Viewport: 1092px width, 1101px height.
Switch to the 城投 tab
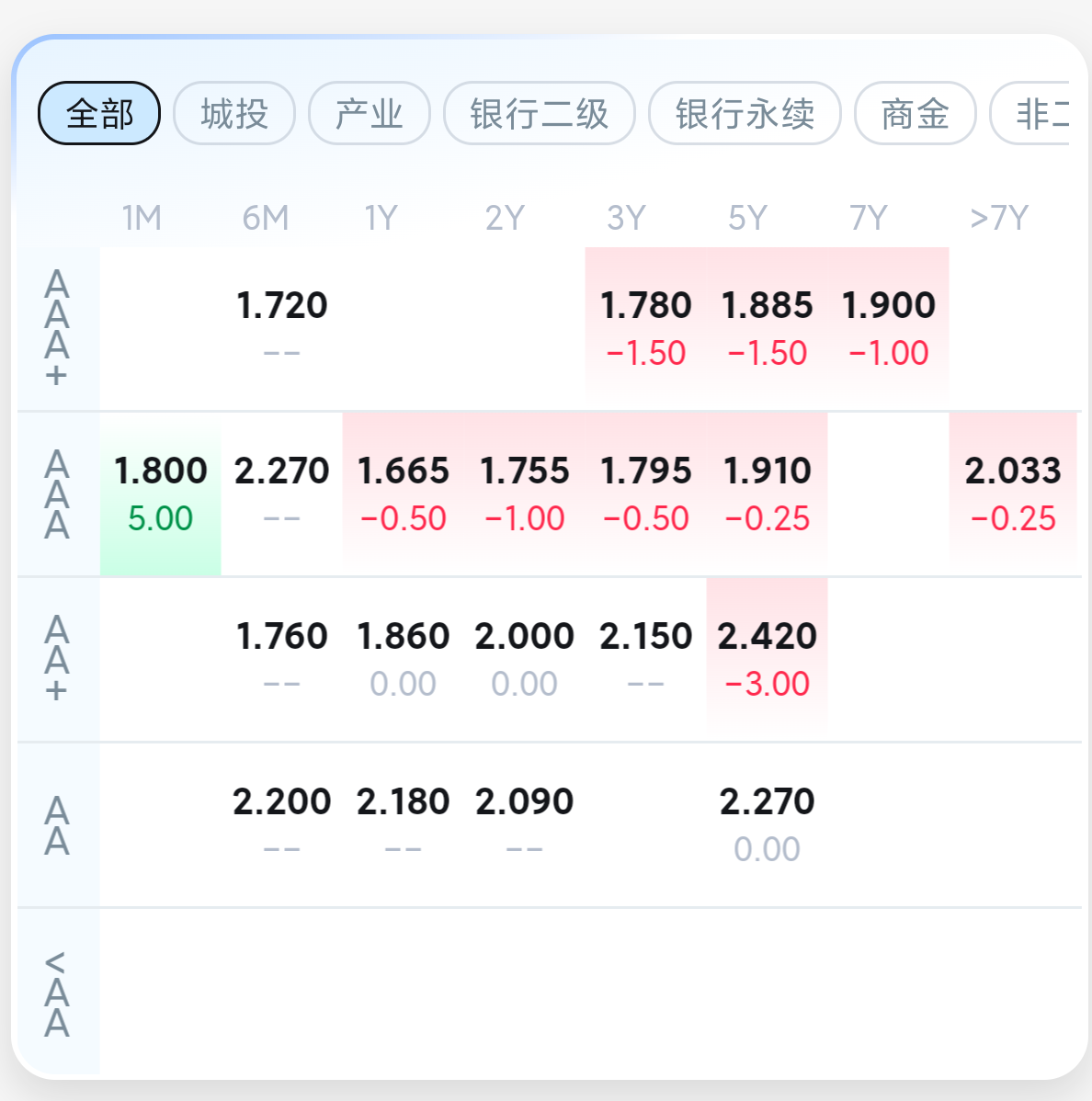pyautogui.click(x=234, y=114)
